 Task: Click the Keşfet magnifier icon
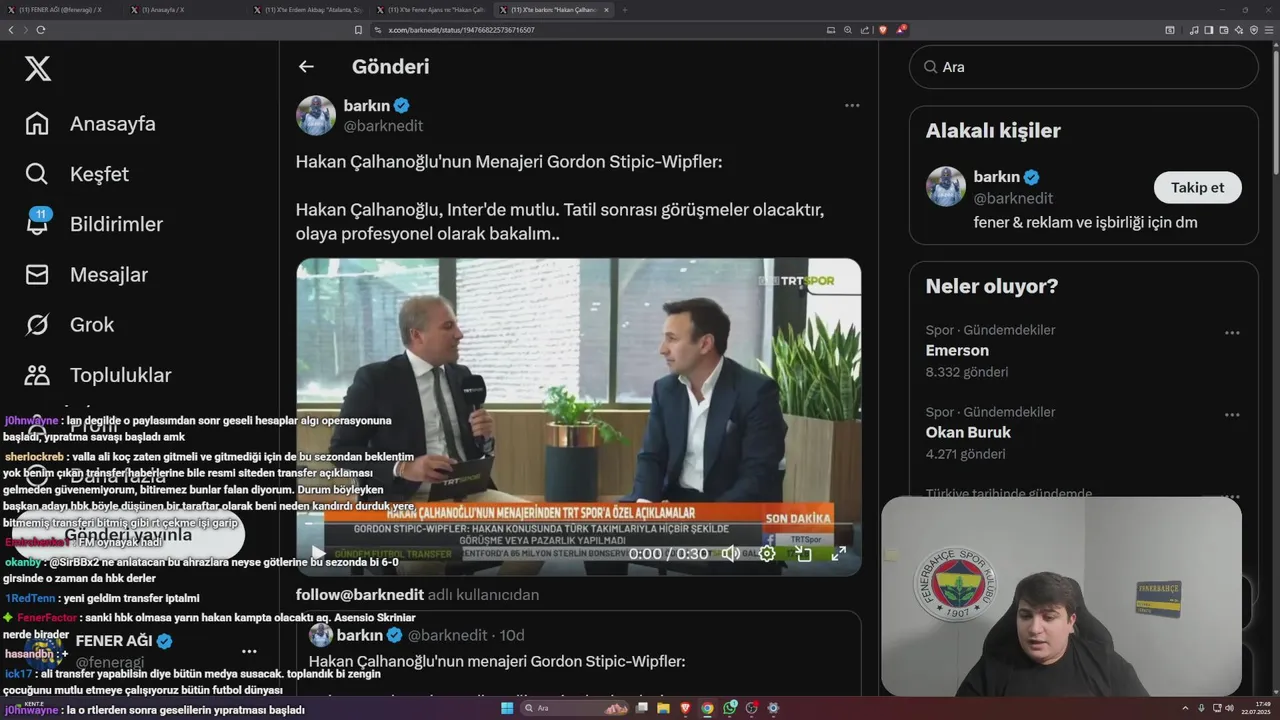(37, 174)
